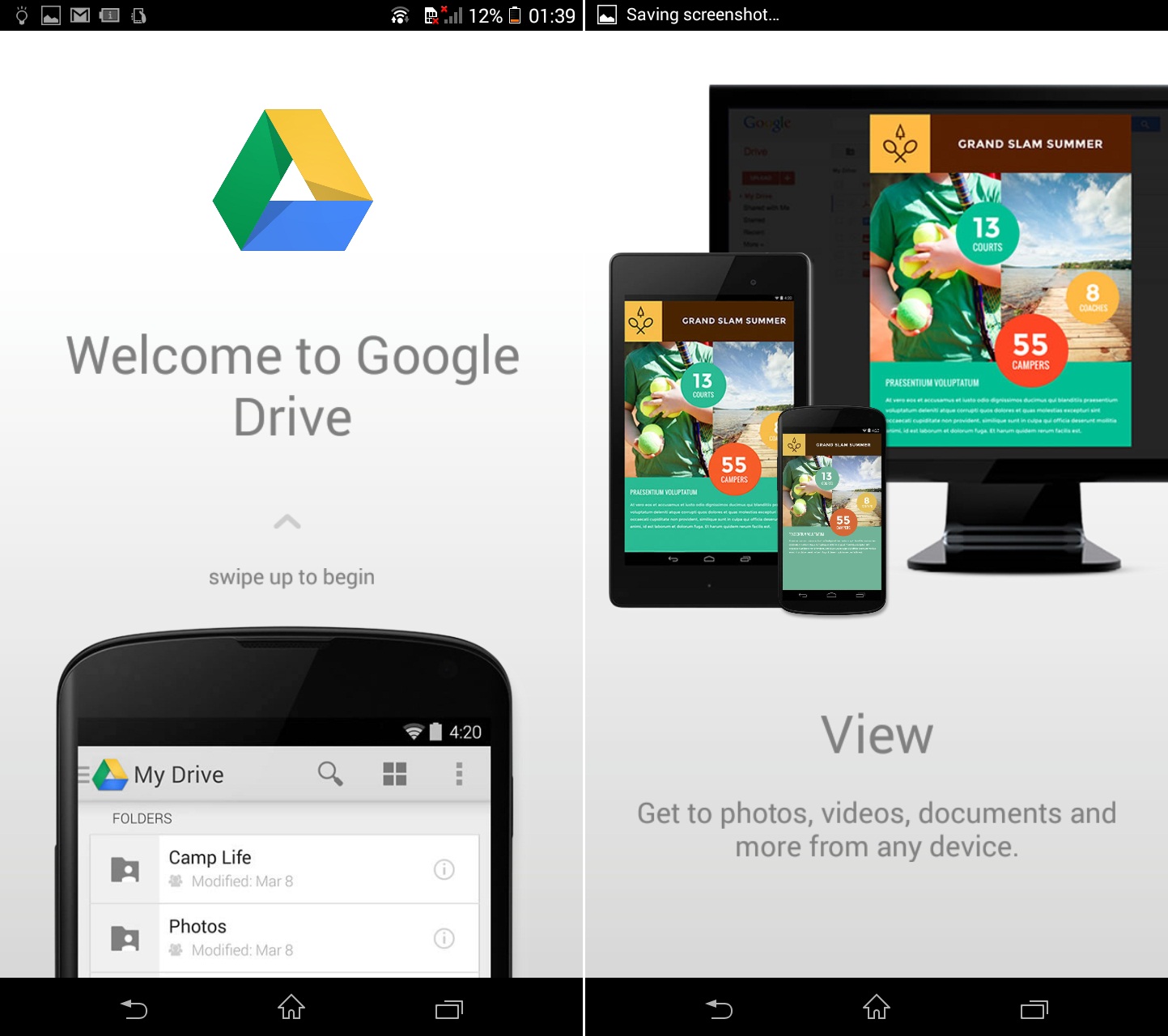Tap the Back button on right screen
This screenshot has width=1168, height=1036.
coord(719,1008)
